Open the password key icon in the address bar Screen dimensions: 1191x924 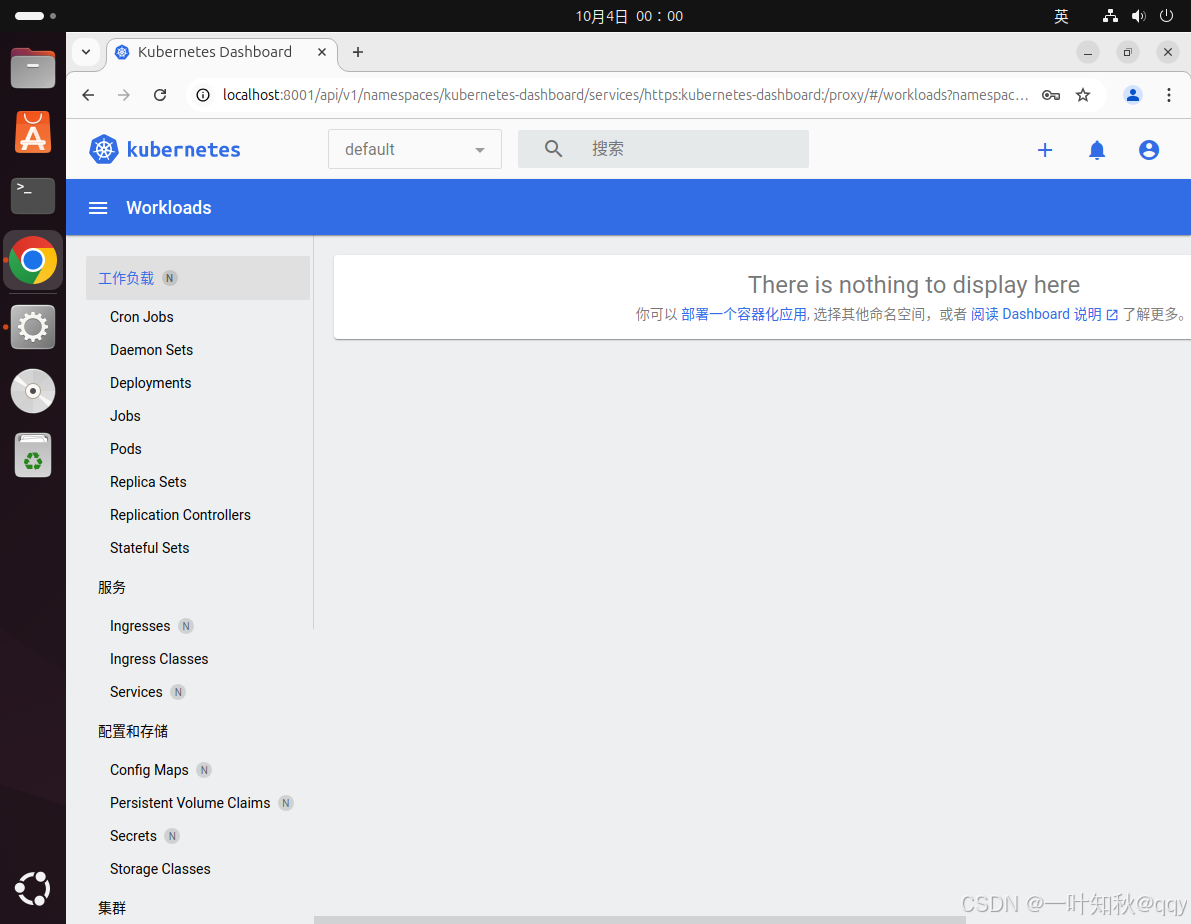(x=1050, y=95)
